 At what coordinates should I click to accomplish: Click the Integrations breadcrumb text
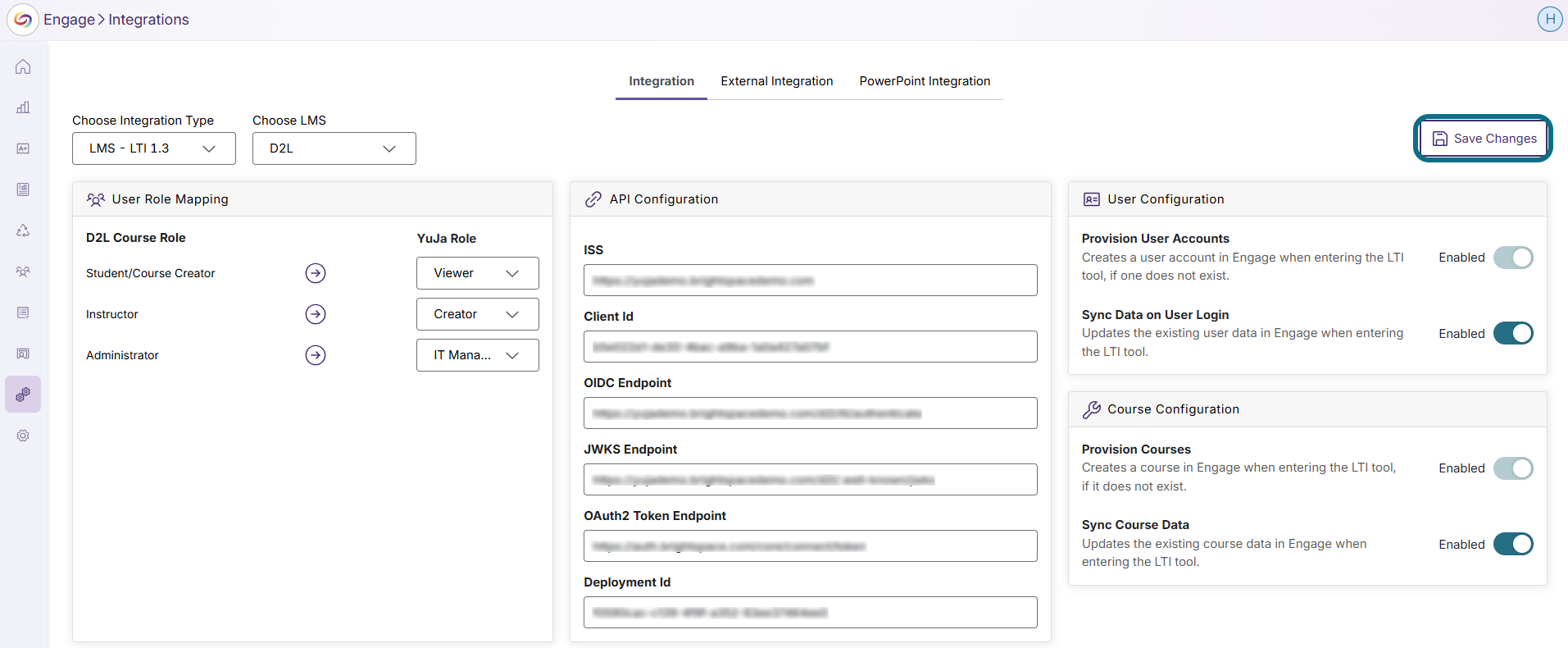148,20
